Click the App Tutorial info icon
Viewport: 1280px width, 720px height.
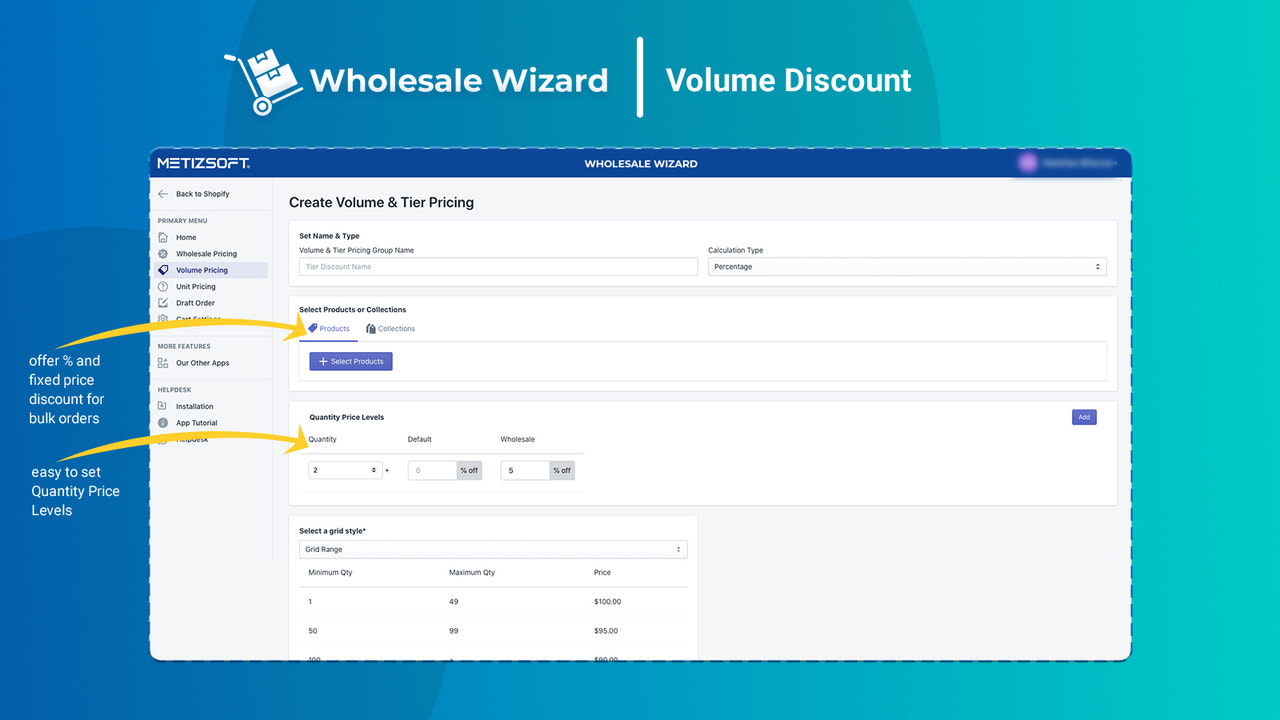[163, 423]
